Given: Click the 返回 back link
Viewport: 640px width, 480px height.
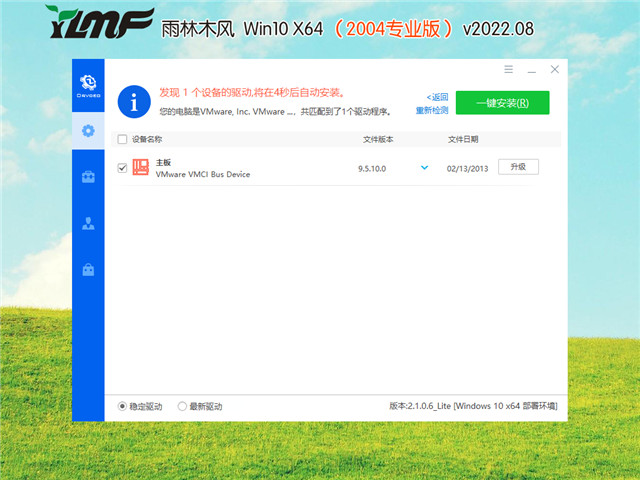Looking at the screenshot, I should [437, 97].
